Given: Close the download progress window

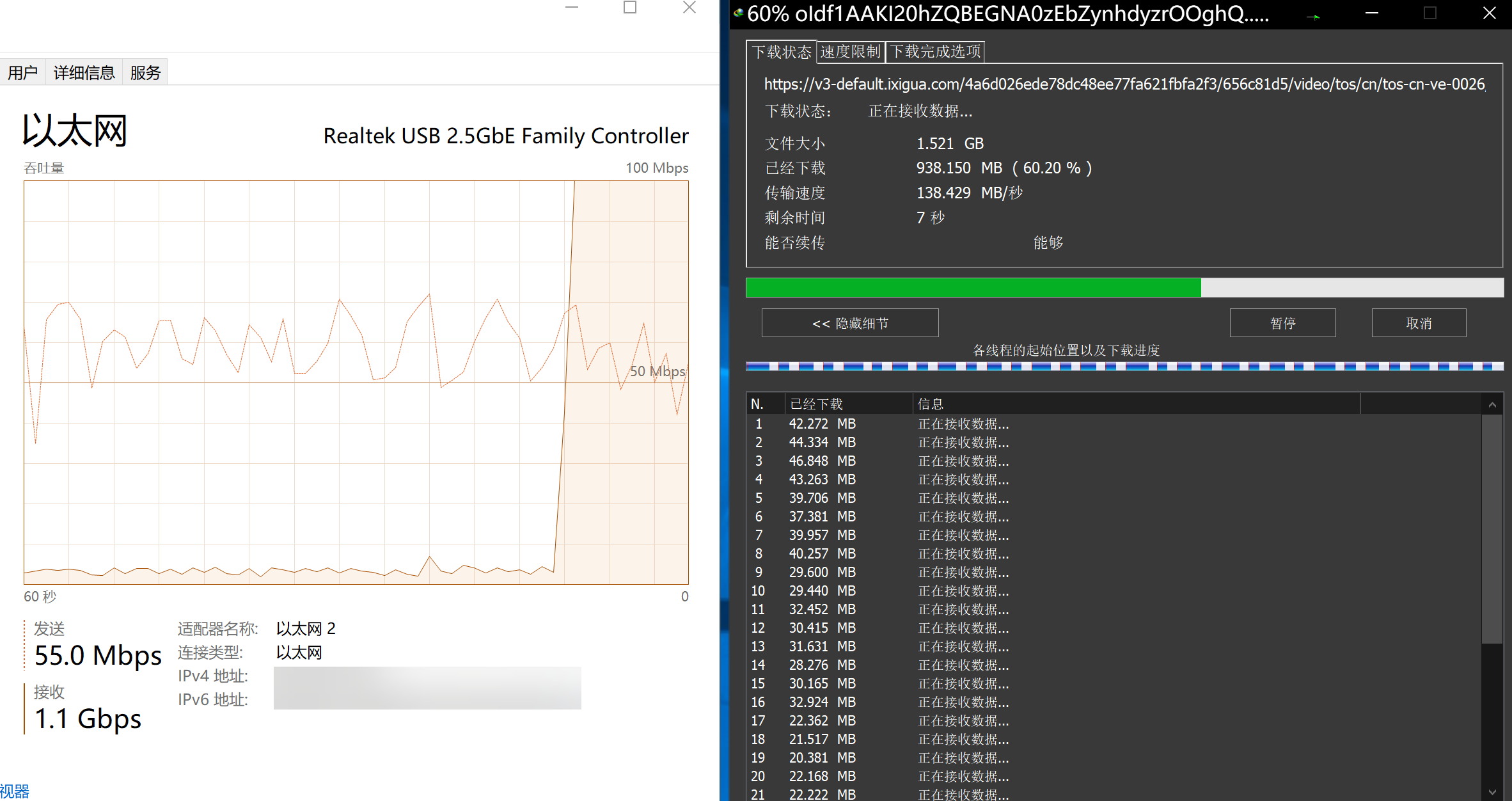Looking at the screenshot, I should 1489,13.
